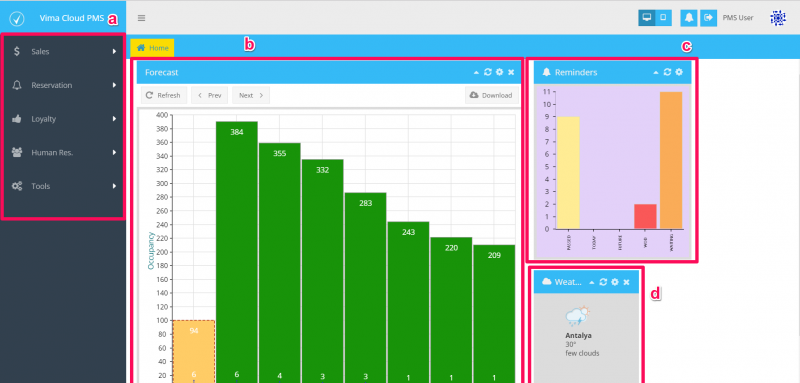Click the hamburger menu icon
Image resolution: width=800 pixels, height=383 pixels.
[141, 18]
